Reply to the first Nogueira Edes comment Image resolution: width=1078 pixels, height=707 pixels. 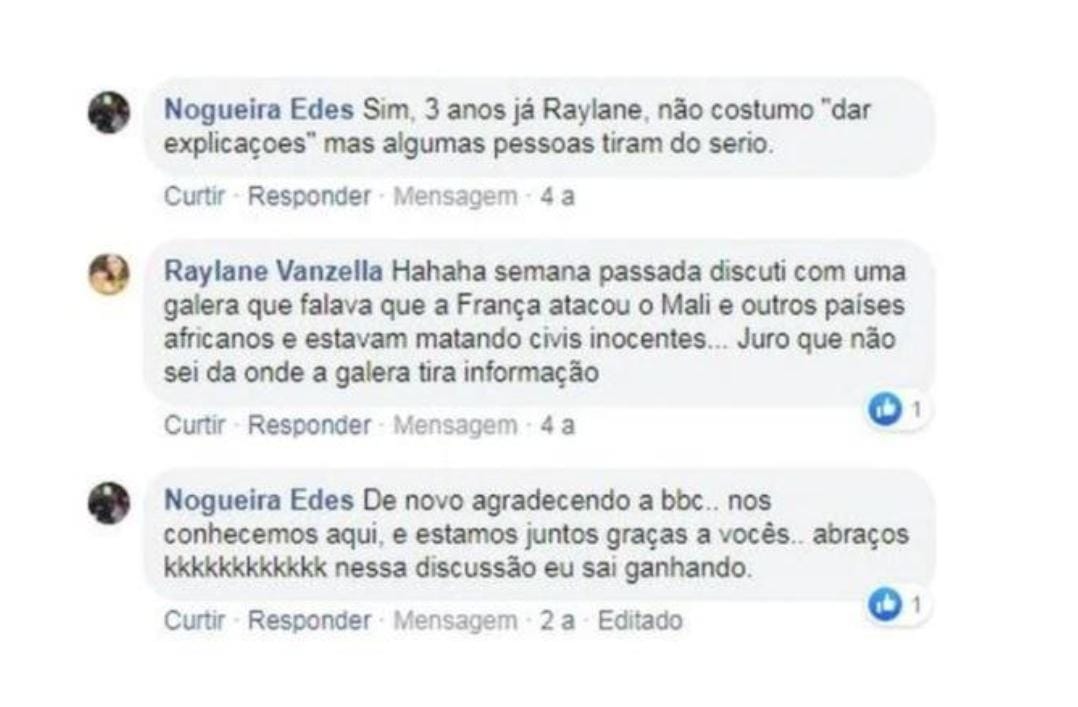click(309, 196)
